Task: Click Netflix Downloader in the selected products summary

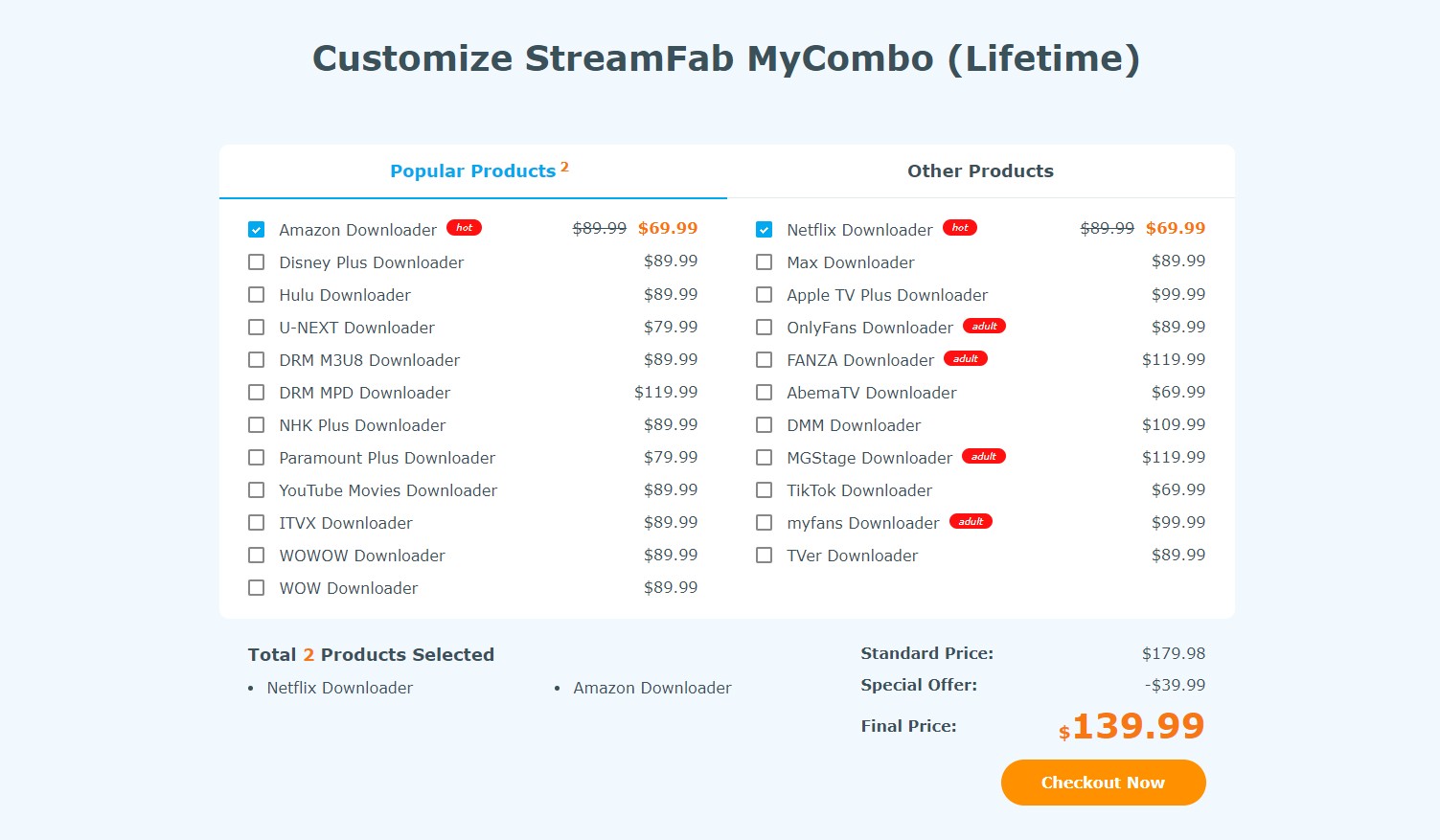Action: point(339,688)
